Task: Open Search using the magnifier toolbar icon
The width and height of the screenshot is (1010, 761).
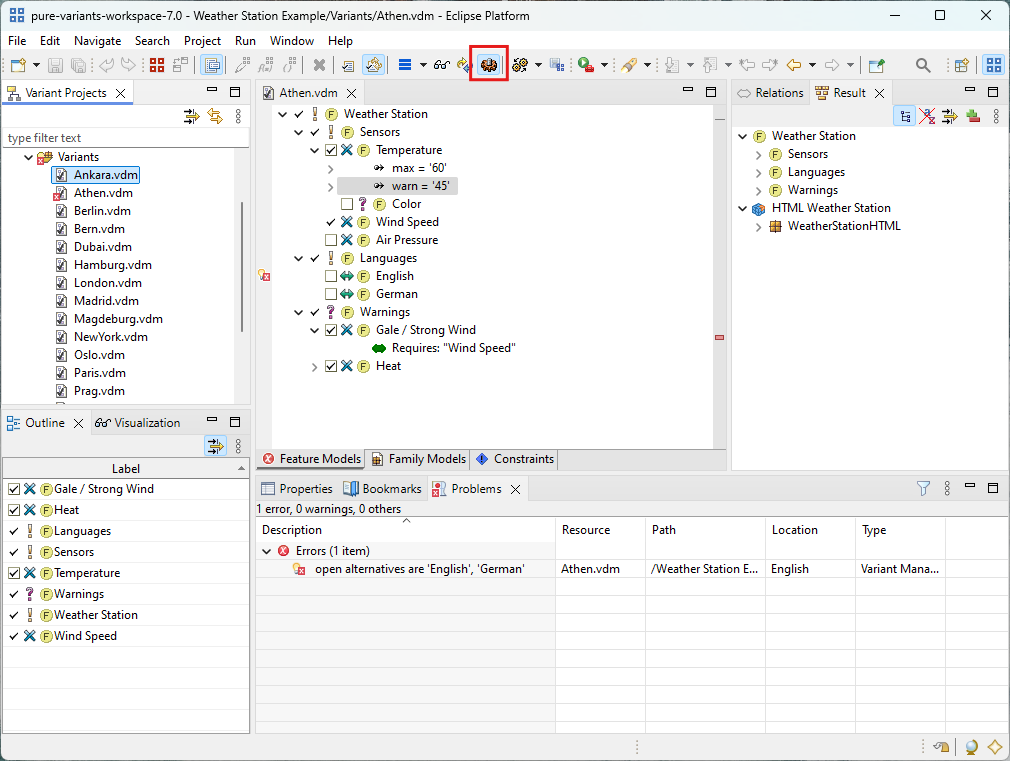Action: (923, 64)
